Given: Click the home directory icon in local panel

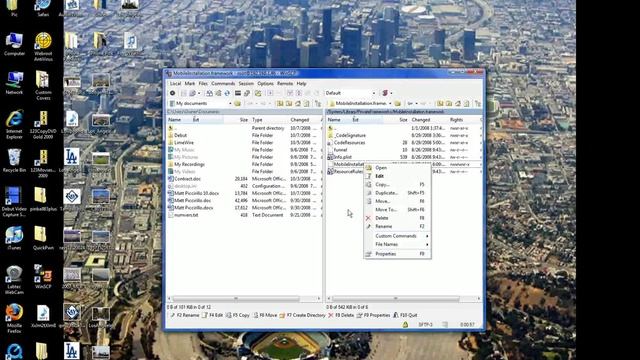Looking at the screenshot, I should coord(298,104).
